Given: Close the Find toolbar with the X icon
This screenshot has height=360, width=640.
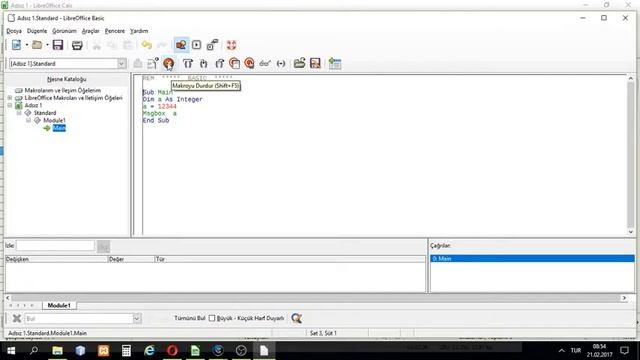Looking at the screenshot, I should click(17, 318).
